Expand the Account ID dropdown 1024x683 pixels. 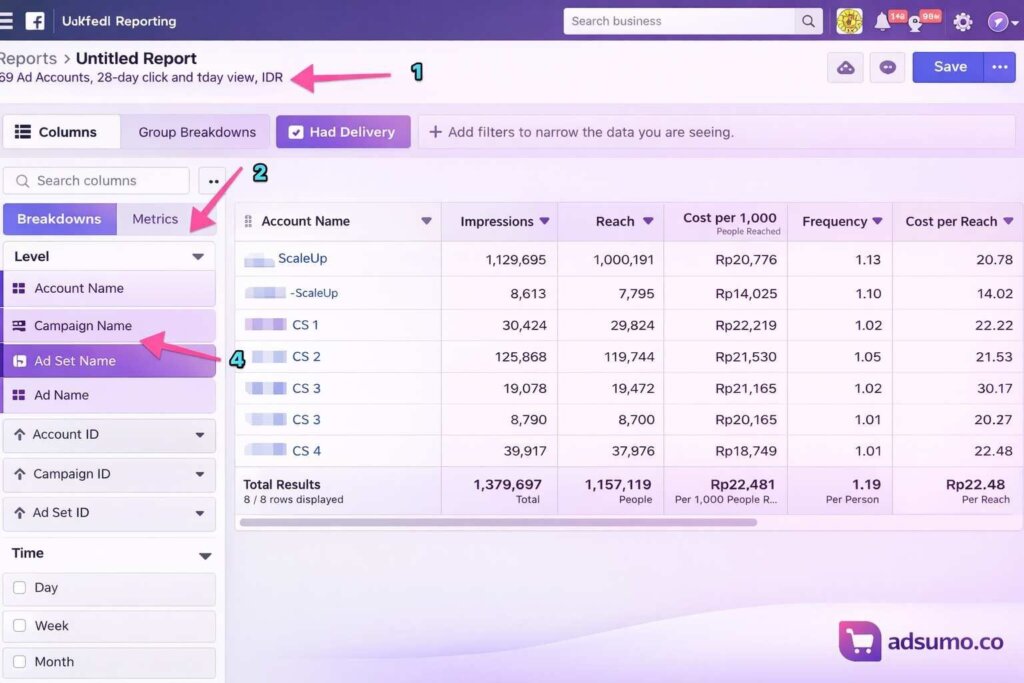pyautogui.click(x=199, y=435)
